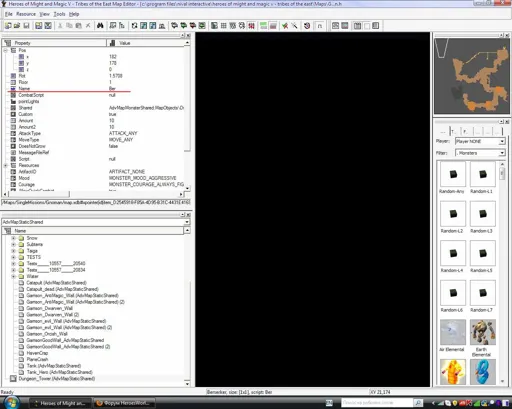Image resolution: width=512 pixels, height=409 pixels.
Task: Select the CombatScript property row
Action: (x=93, y=95)
